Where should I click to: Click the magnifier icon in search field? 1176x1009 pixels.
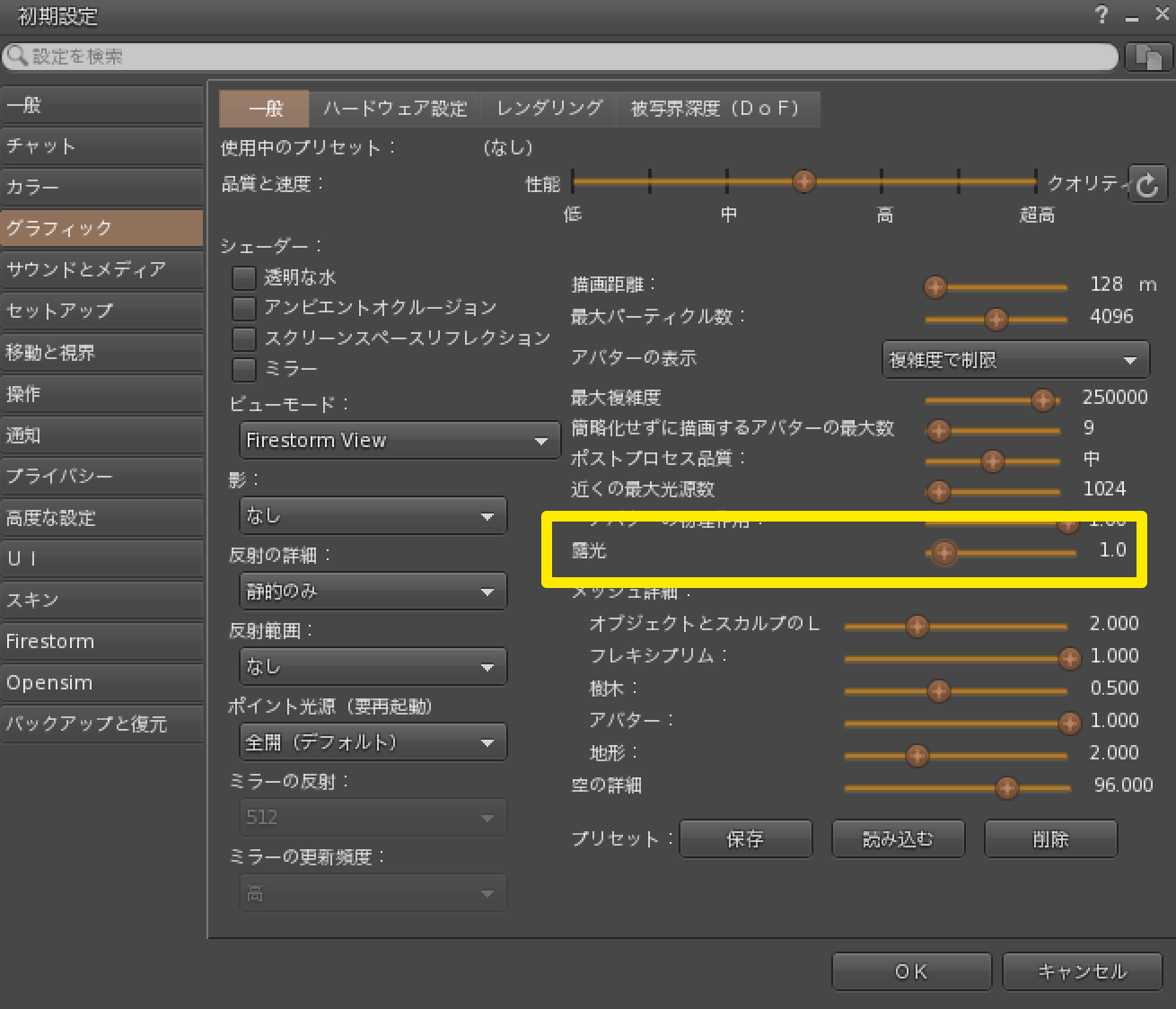16,56
